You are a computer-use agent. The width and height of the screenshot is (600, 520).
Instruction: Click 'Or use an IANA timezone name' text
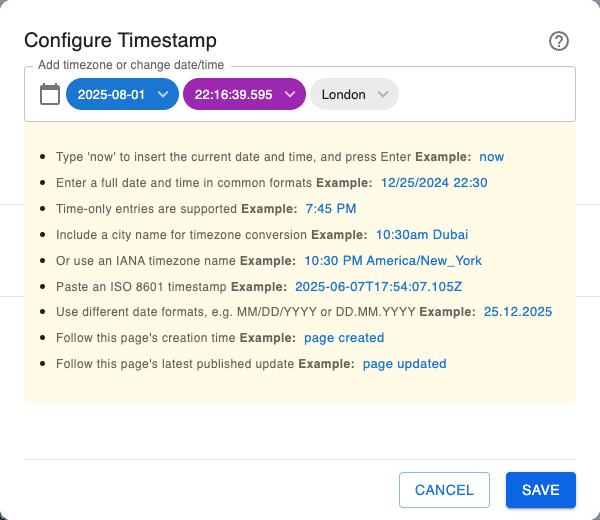[x=146, y=261]
